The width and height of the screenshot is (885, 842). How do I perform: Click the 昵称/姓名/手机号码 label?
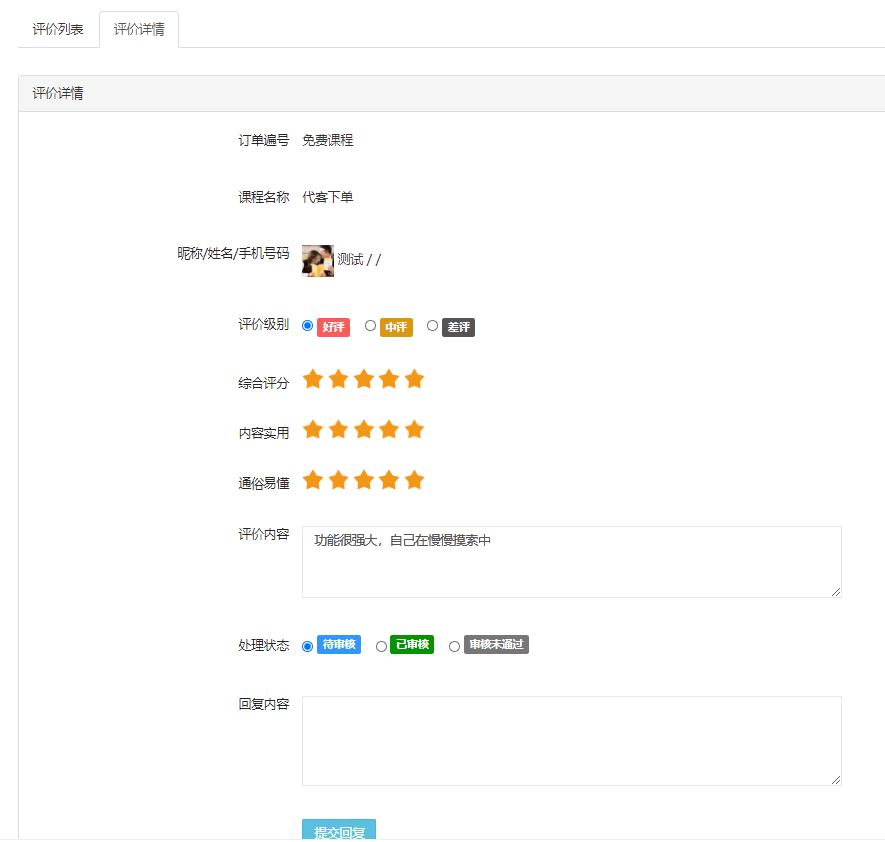click(233, 254)
